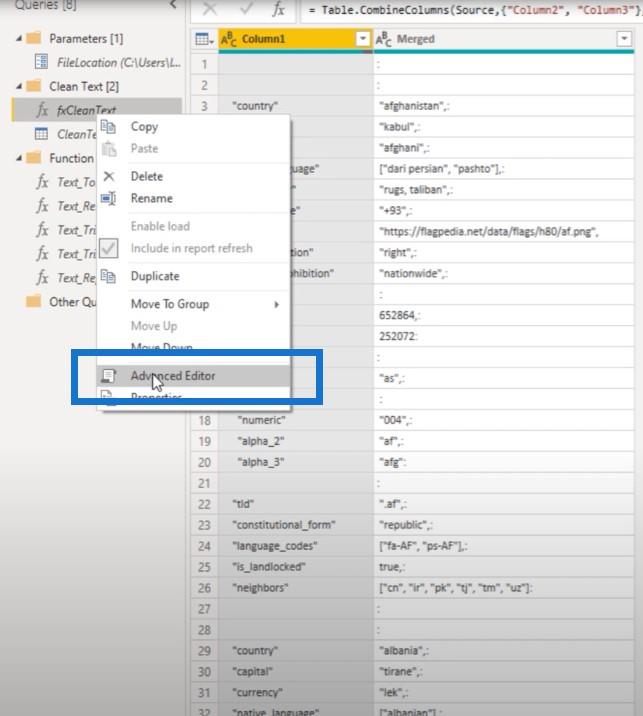Click the fx icon beside fxCleanText
The width and height of the screenshot is (643, 716).
[42, 110]
